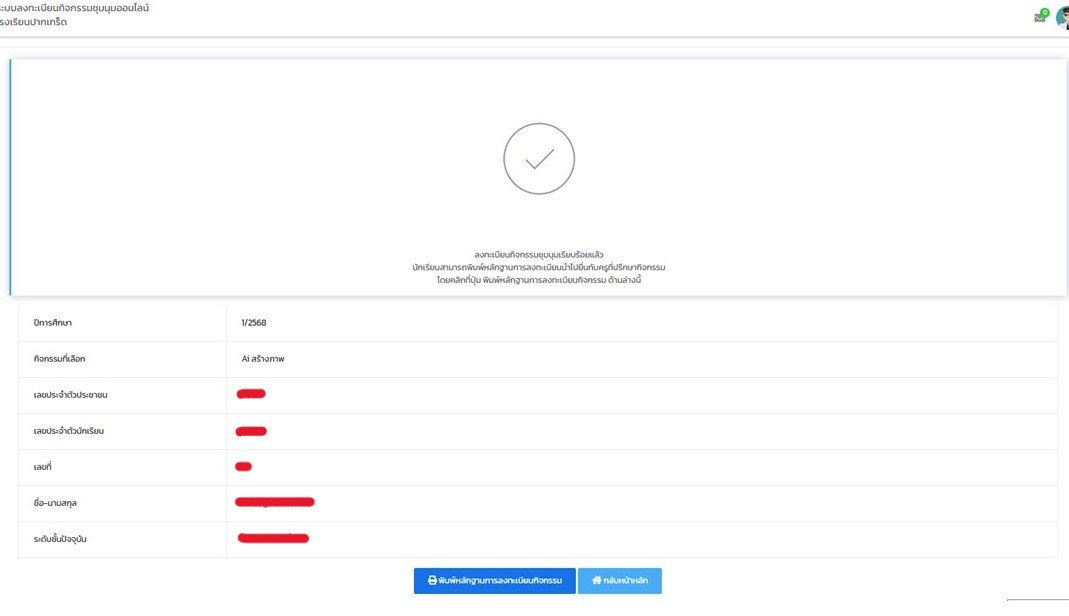Click the redacted ชื่อ-นามสกุล value
Screen dimensions: 1069x616
coord(275,502)
